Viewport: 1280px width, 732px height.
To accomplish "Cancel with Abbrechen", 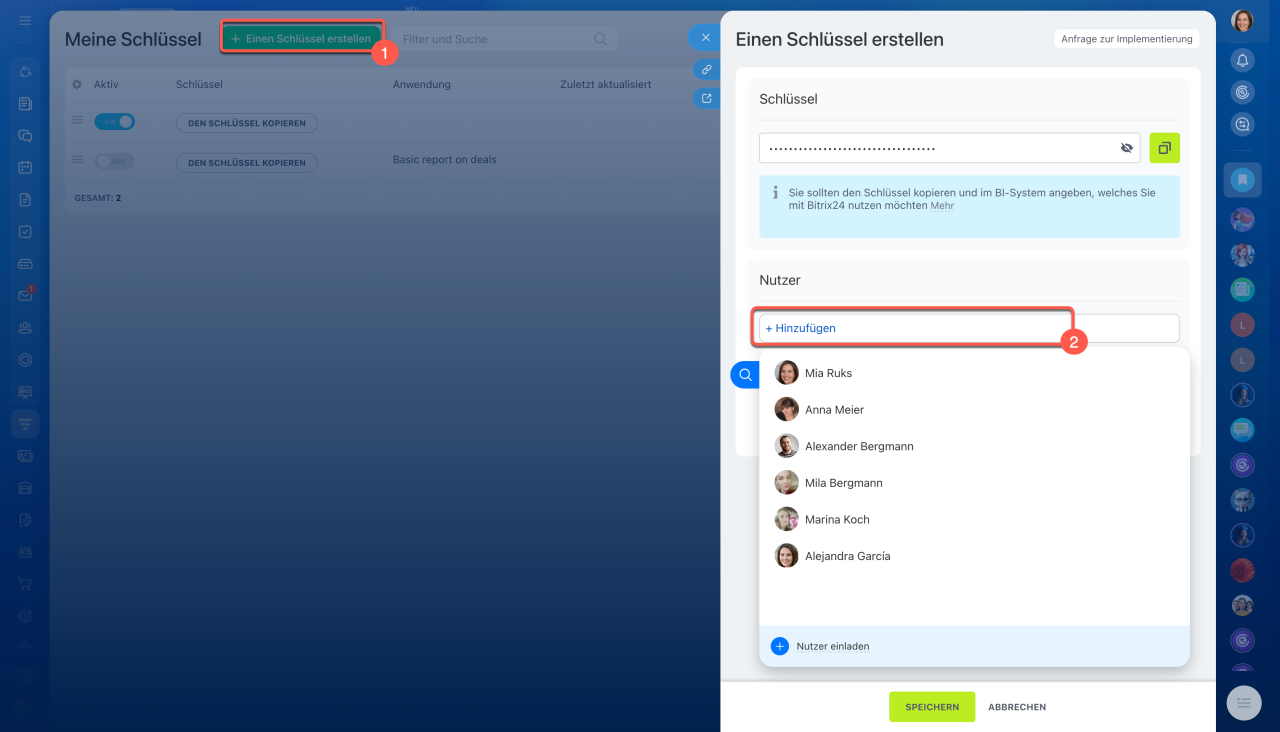I will (1017, 707).
